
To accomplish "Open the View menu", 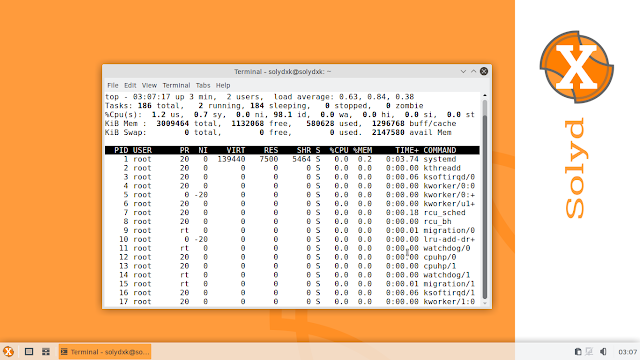I will (149, 85).
